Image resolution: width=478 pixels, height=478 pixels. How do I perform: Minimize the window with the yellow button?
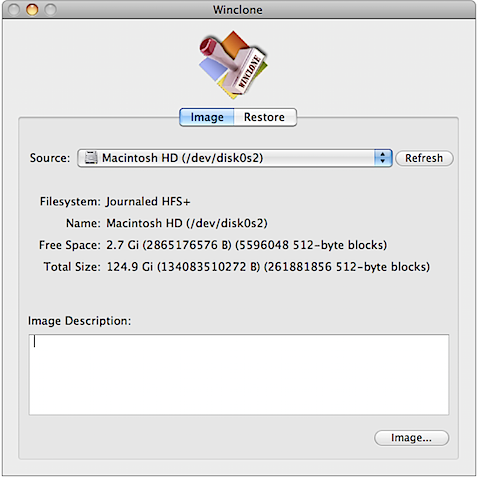32,10
